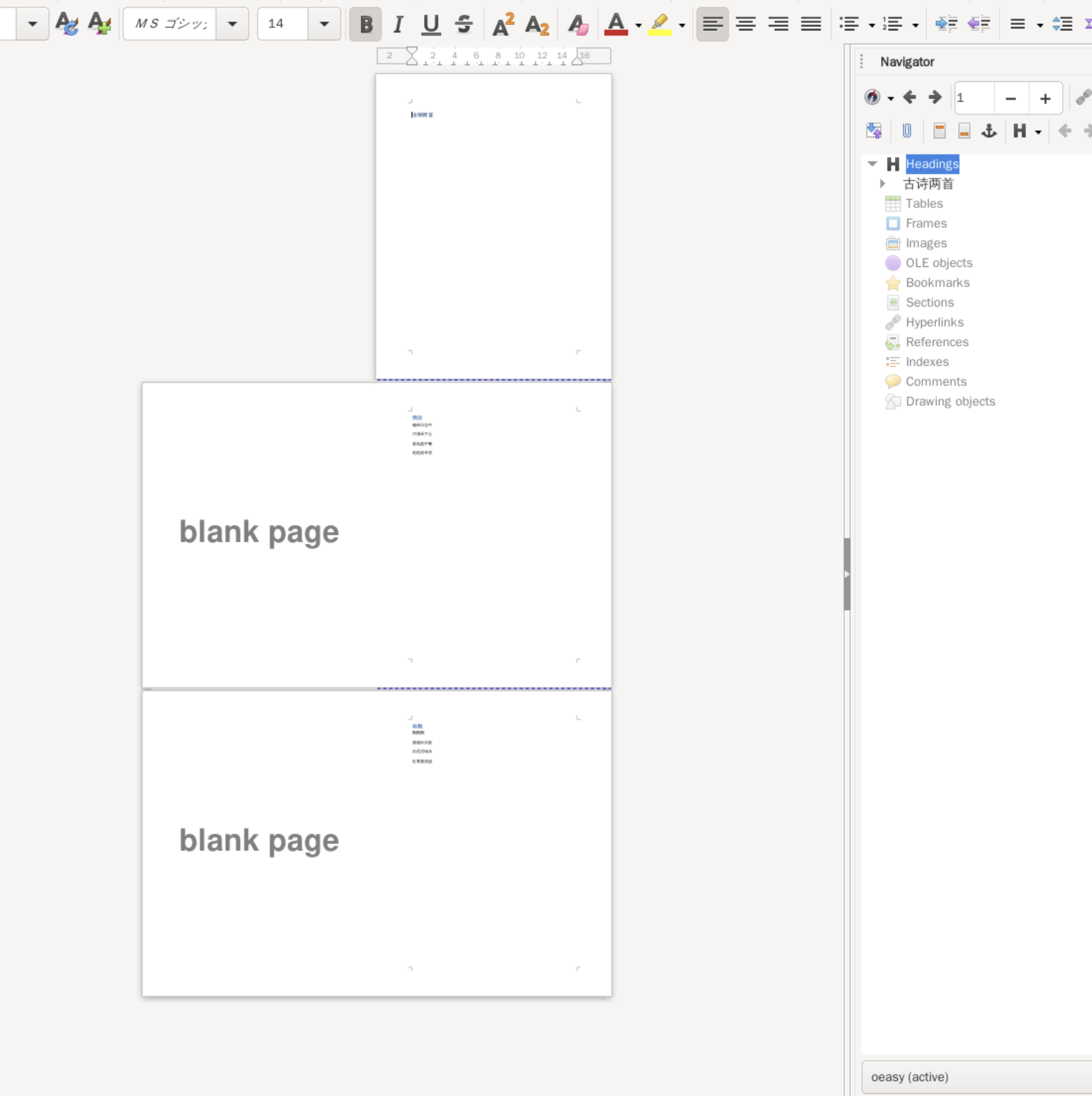The height and width of the screenshot is (1096, 1092).
Task: Select OLE objects in the Navigator
Action: (x=939, y=262)
